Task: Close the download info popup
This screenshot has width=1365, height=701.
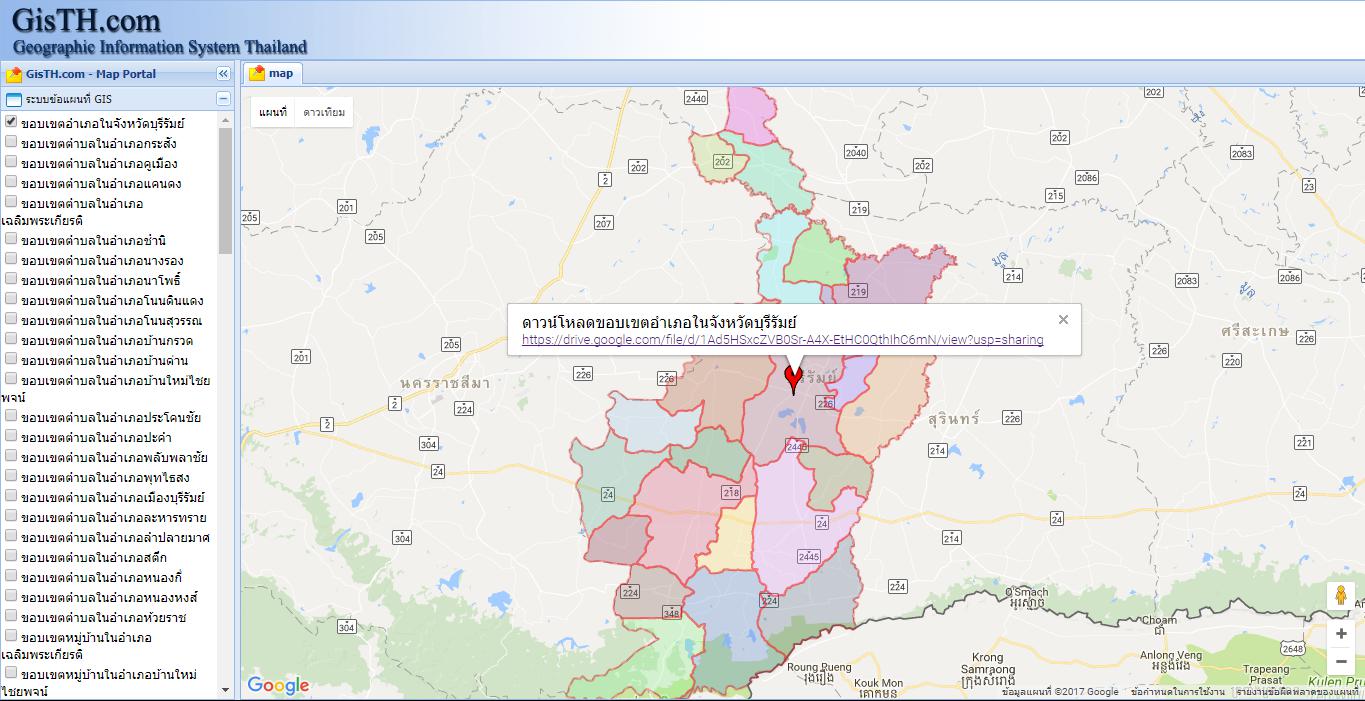Action: [1063, 320]
